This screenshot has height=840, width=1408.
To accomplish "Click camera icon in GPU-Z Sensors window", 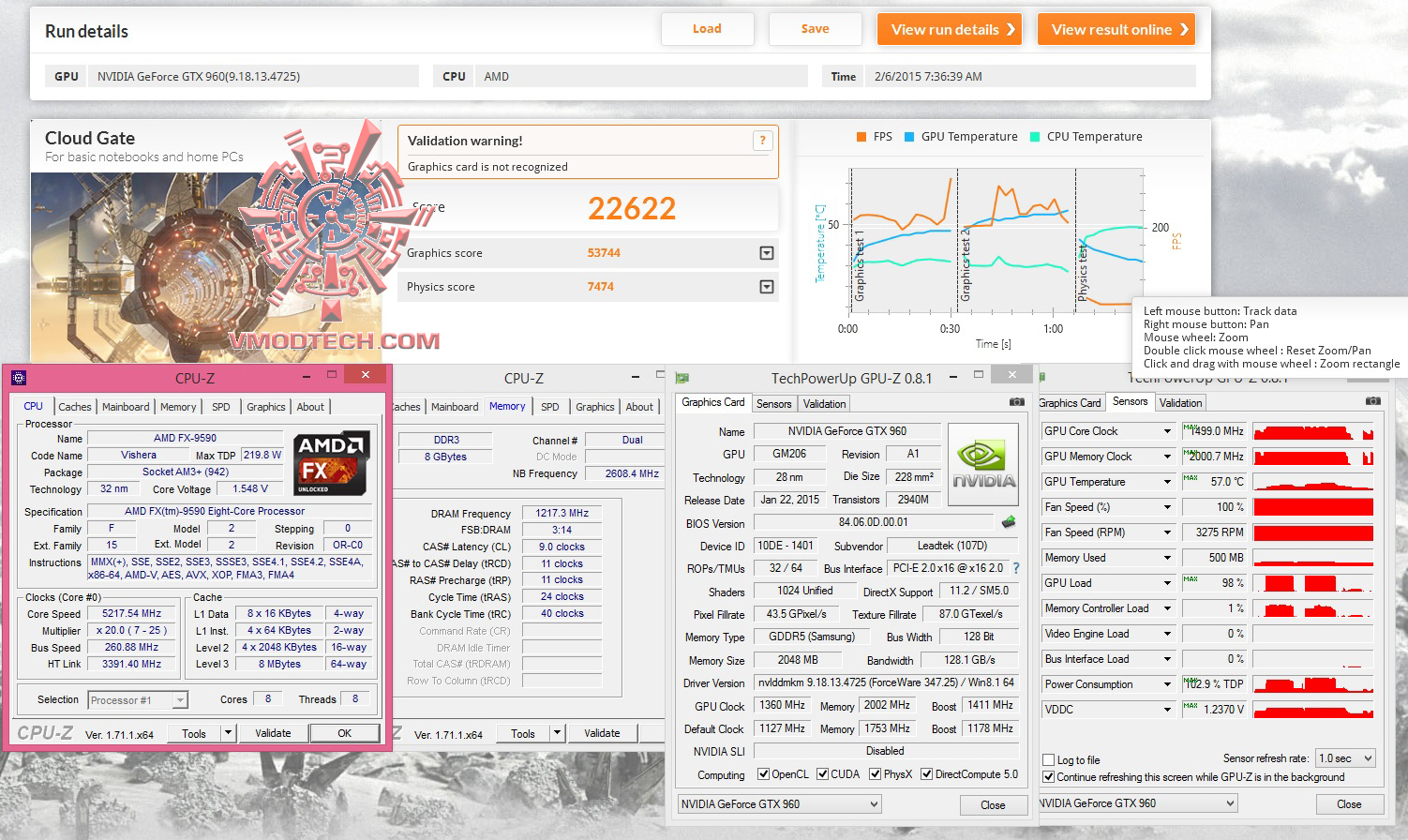I will (1372, 401).
